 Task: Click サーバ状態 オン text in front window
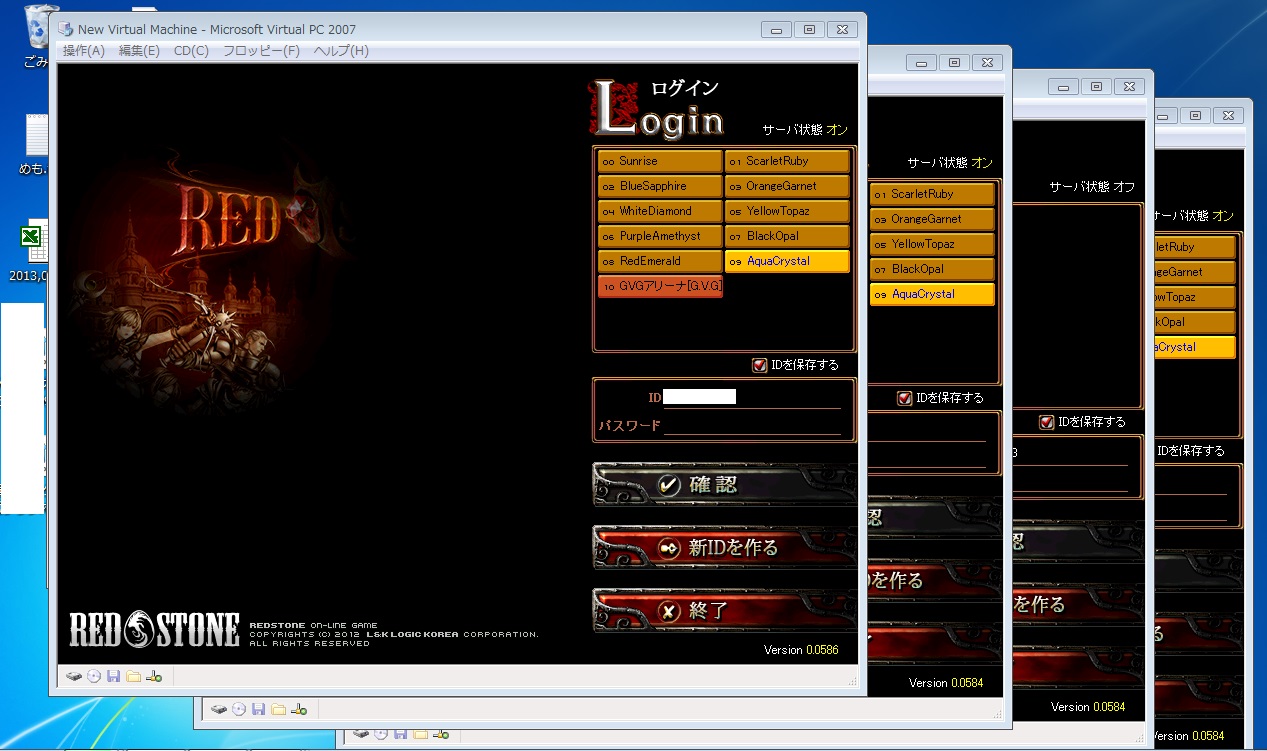pyautogui.click(x=805, y=130)
